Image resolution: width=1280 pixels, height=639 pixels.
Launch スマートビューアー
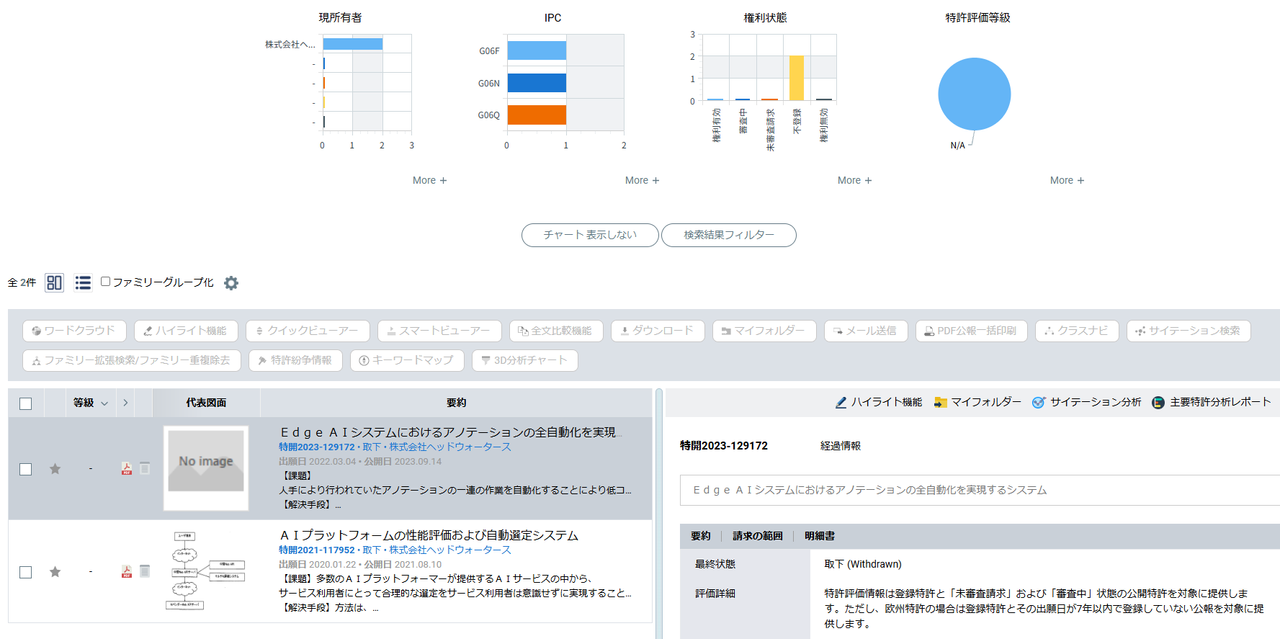(439, 330)
